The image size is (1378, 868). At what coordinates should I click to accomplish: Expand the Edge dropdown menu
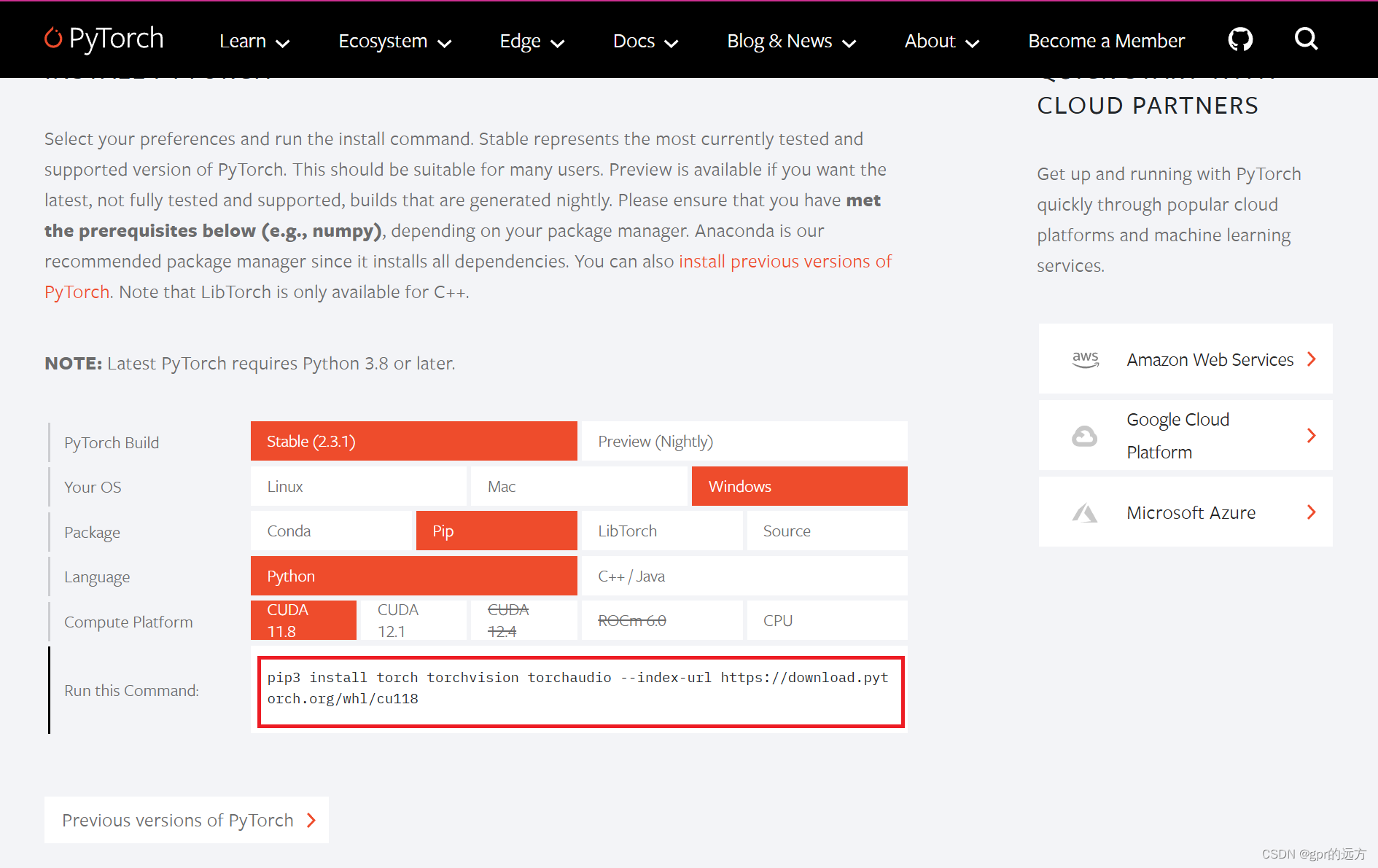pos(532,41)
